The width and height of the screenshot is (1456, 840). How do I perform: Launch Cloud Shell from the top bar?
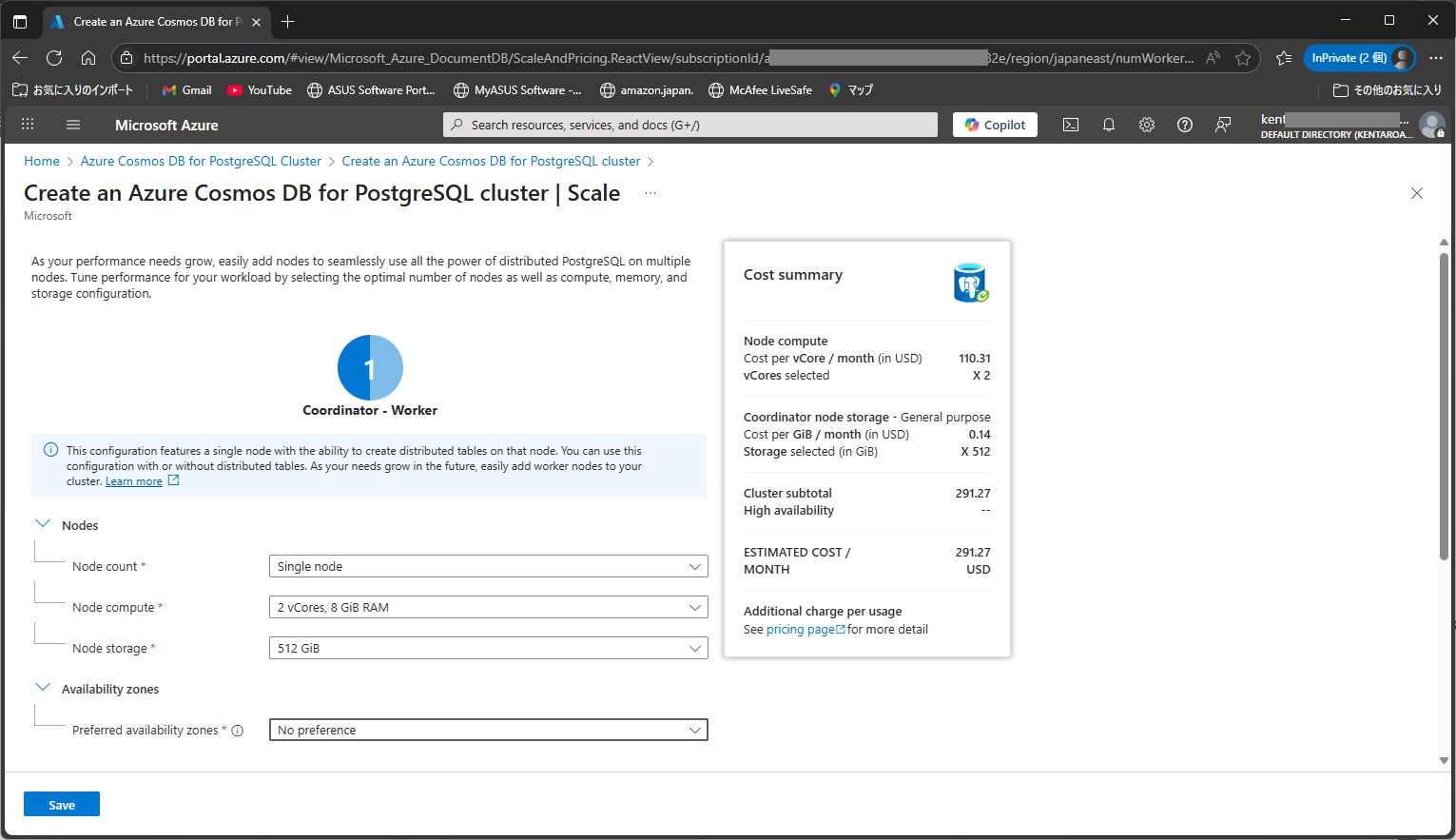click(1070, 124)
